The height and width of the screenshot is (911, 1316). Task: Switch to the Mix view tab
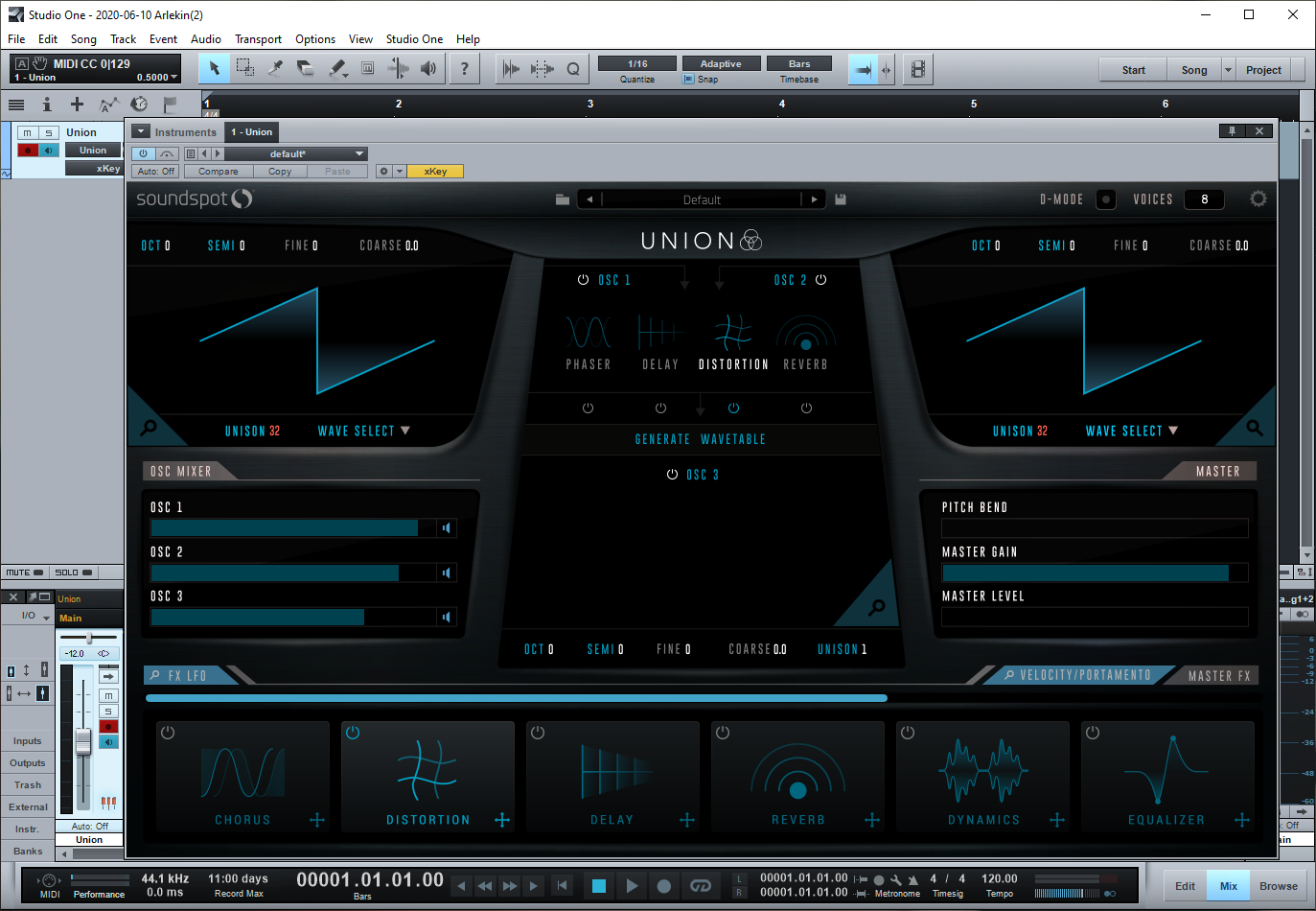(x=1229, y=886)
